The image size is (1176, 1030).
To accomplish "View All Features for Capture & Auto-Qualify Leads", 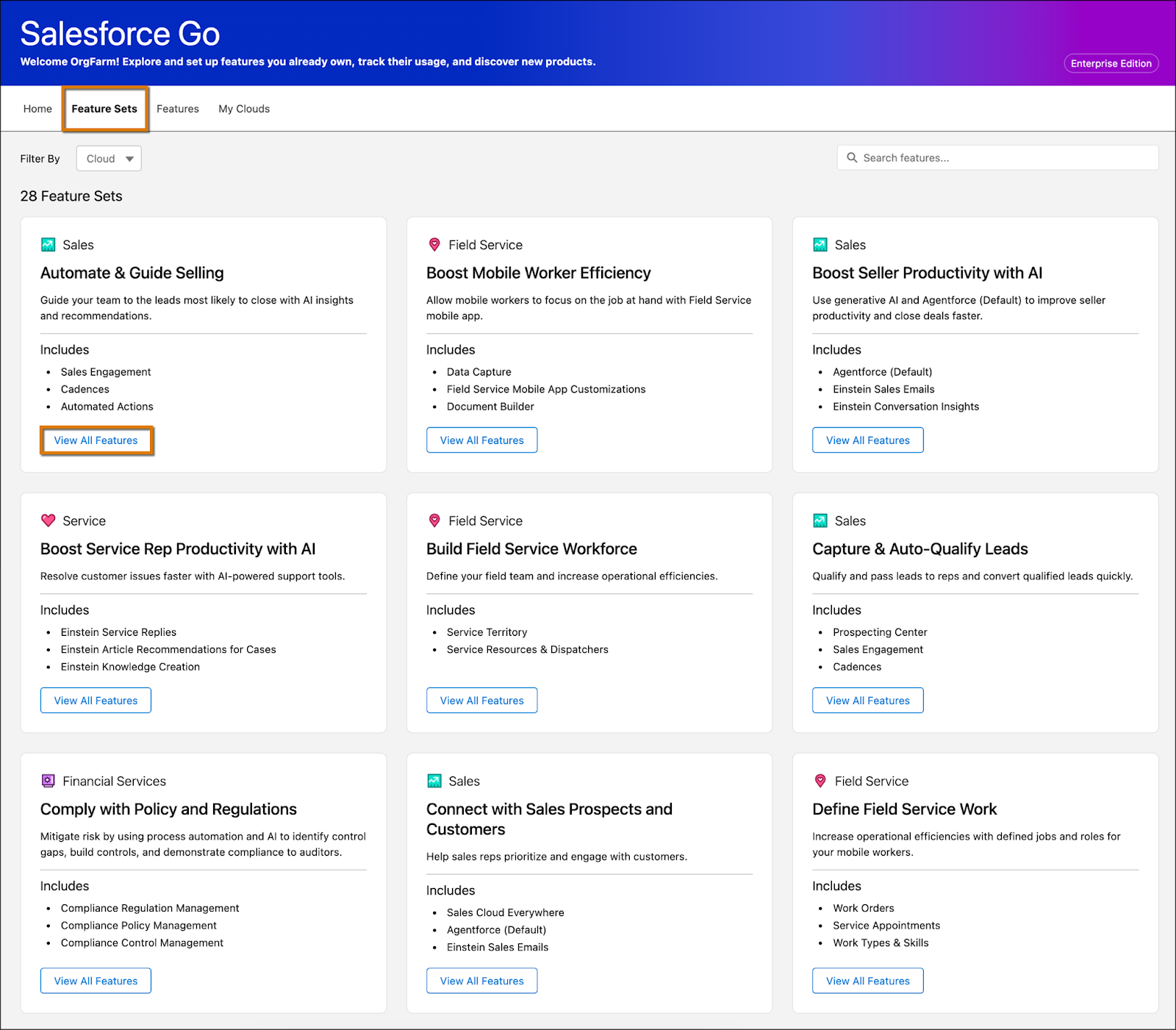I will [868, 701].
